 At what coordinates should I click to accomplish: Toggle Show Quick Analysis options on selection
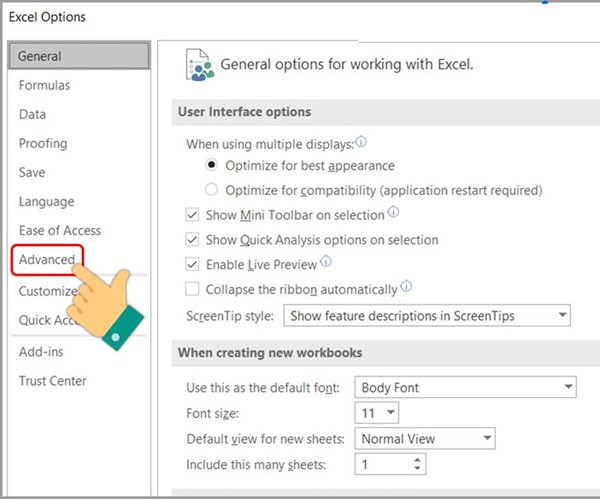coord(192,240)
